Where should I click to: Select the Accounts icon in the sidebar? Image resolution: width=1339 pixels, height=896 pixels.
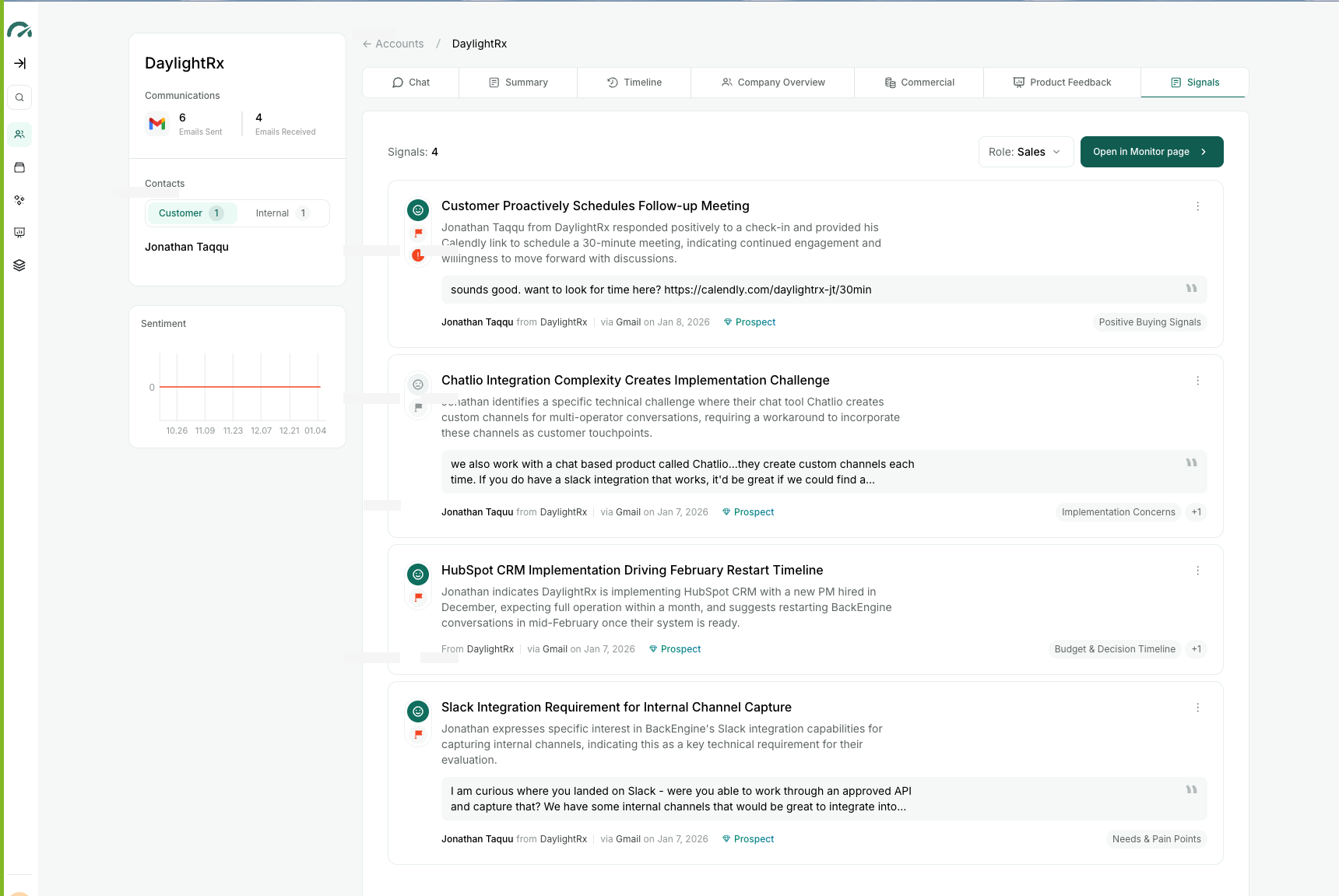coord(19,134)
